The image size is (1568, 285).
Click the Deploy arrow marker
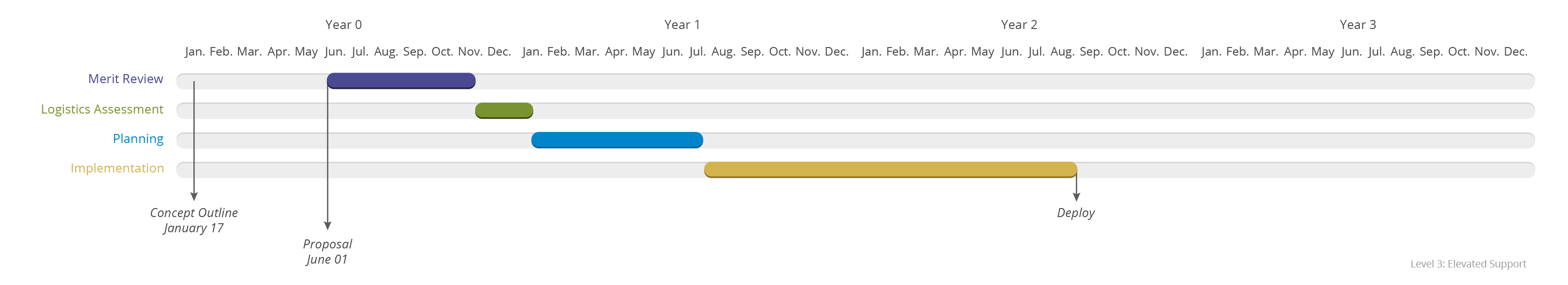(1076, 197)
